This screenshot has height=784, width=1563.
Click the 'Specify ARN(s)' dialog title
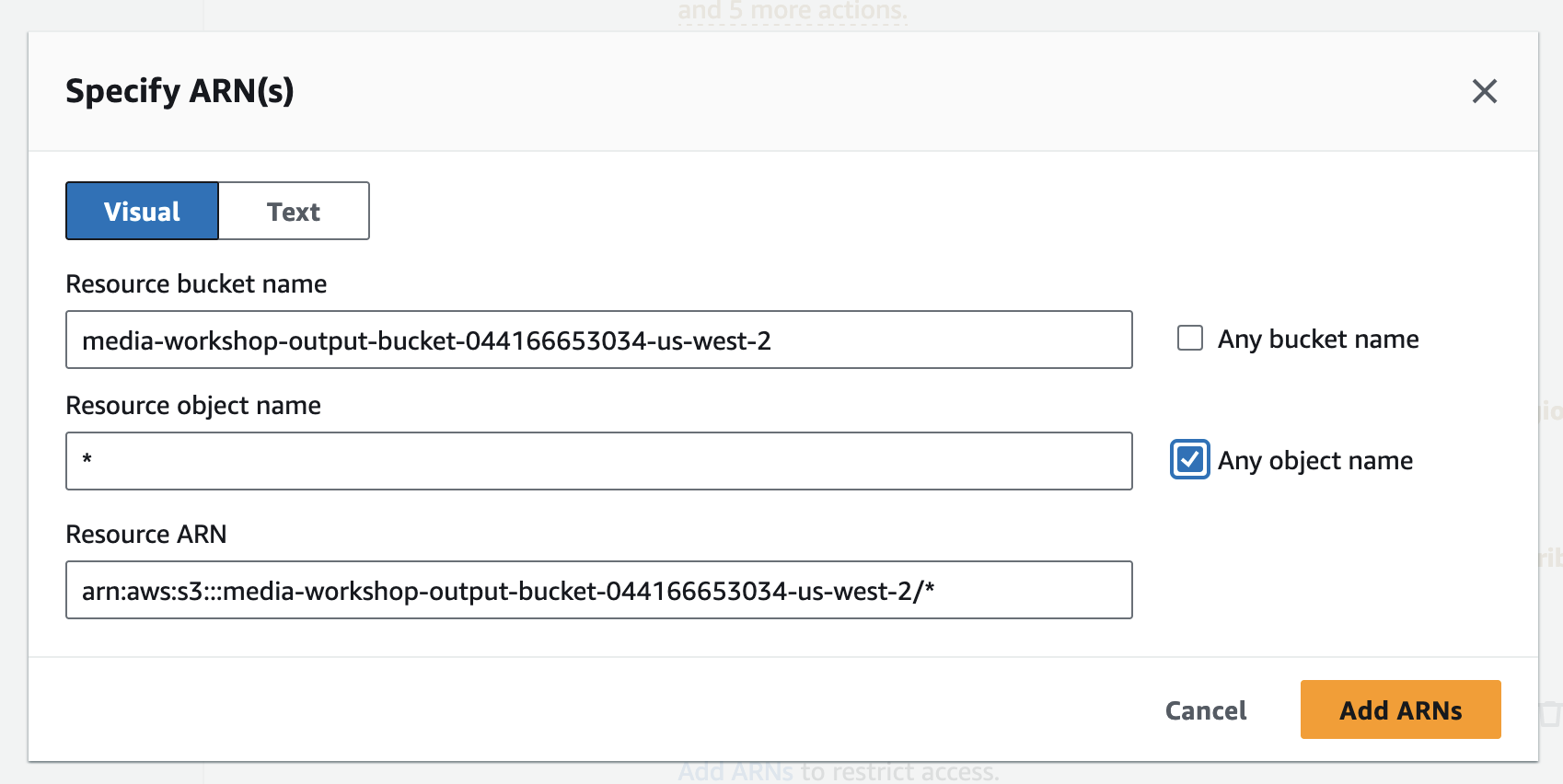tap(179, 91)
